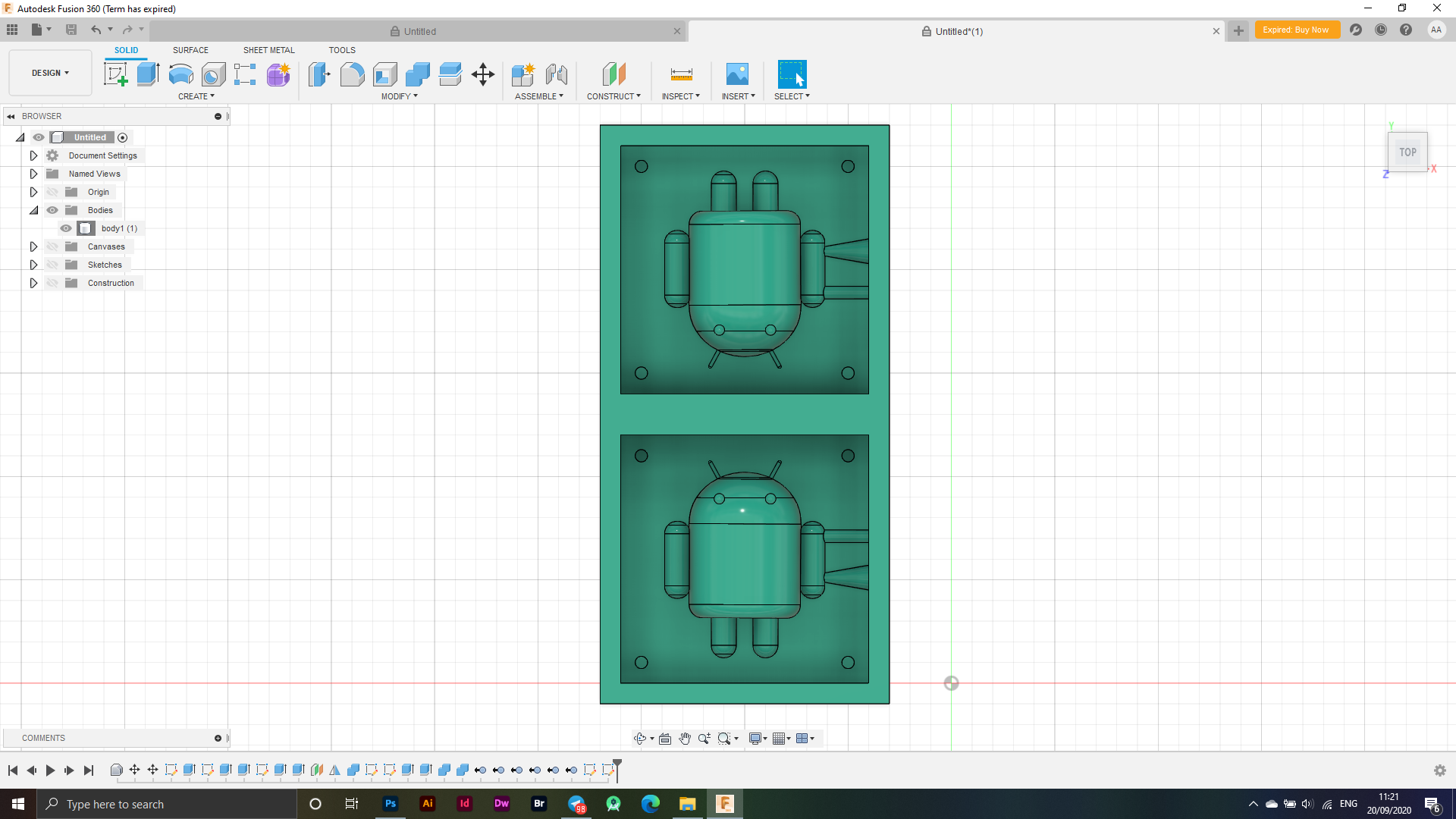Click the Look At icon
The image size is (1456, 819).
coord(665,739)
